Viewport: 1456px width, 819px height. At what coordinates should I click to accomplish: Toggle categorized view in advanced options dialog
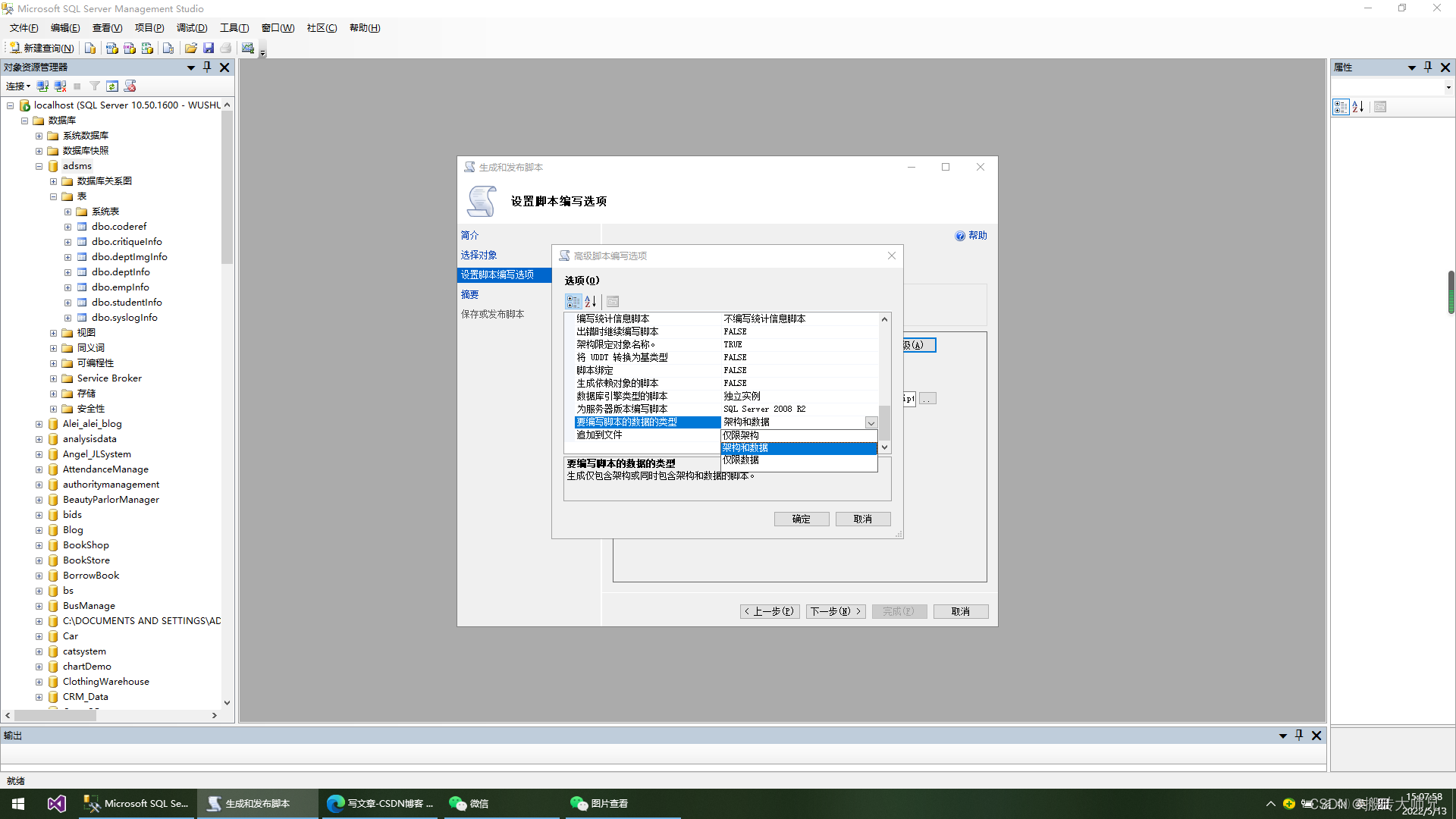573,302
